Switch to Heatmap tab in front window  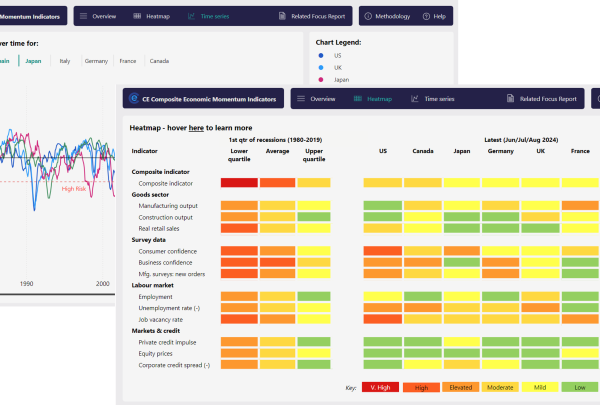(373, 99)
